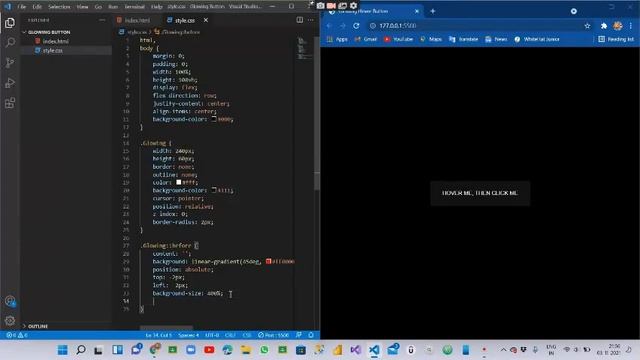Image resolution: width=640 pixels, height=360 pixels.
Task: Open the browser Extensions puzzle icon
Action: click(x=604, y=26)
